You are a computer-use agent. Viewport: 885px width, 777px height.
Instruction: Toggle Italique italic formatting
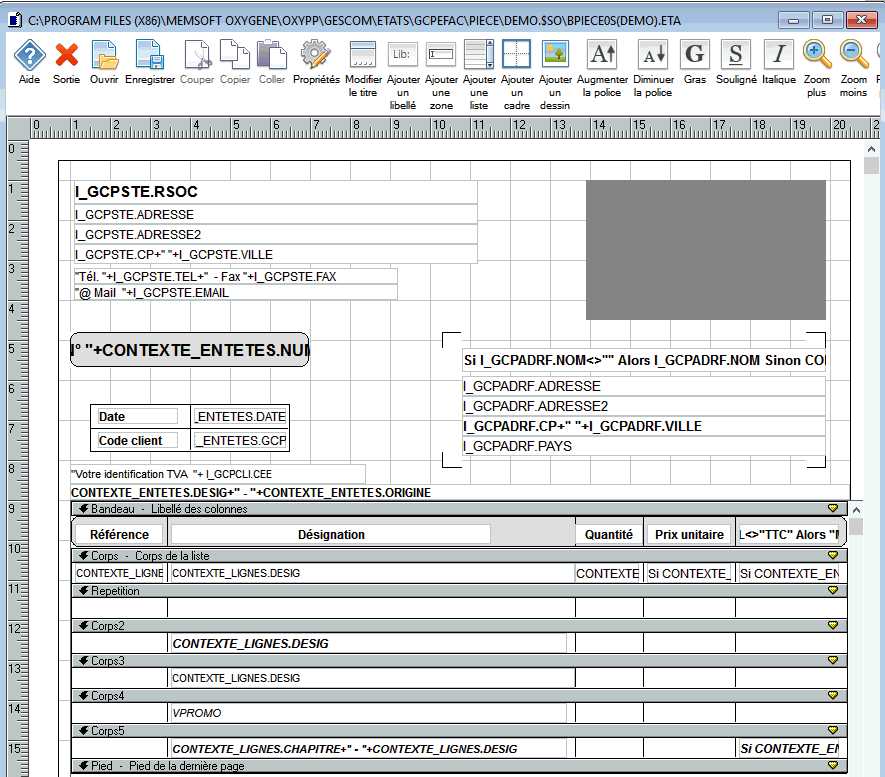click(779, 55)
